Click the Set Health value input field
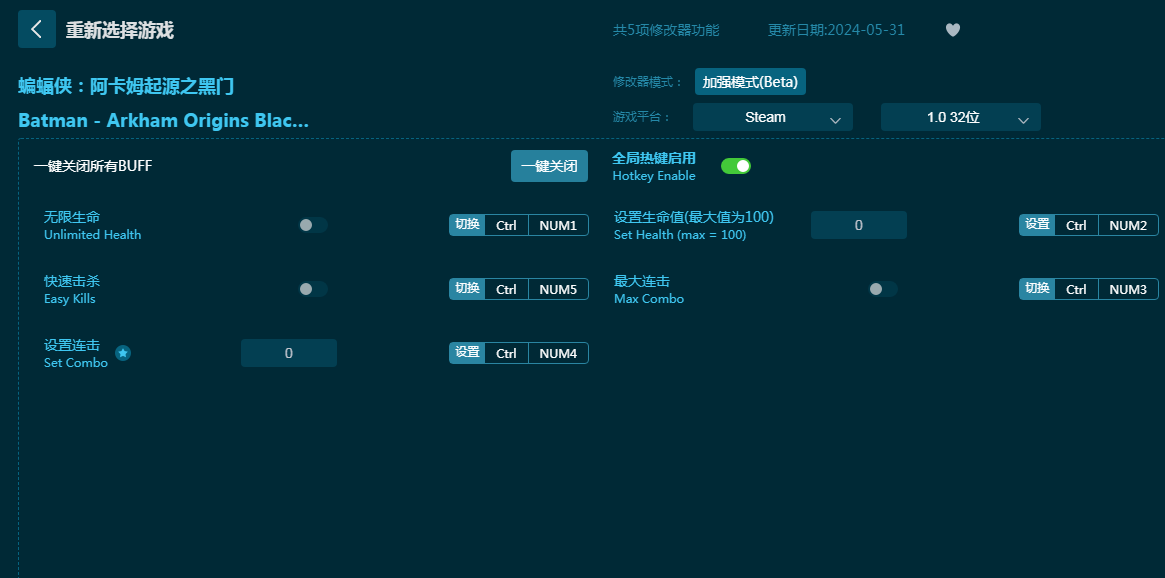The width and height of the screenshot is (1165, 578). coord(859,225)
